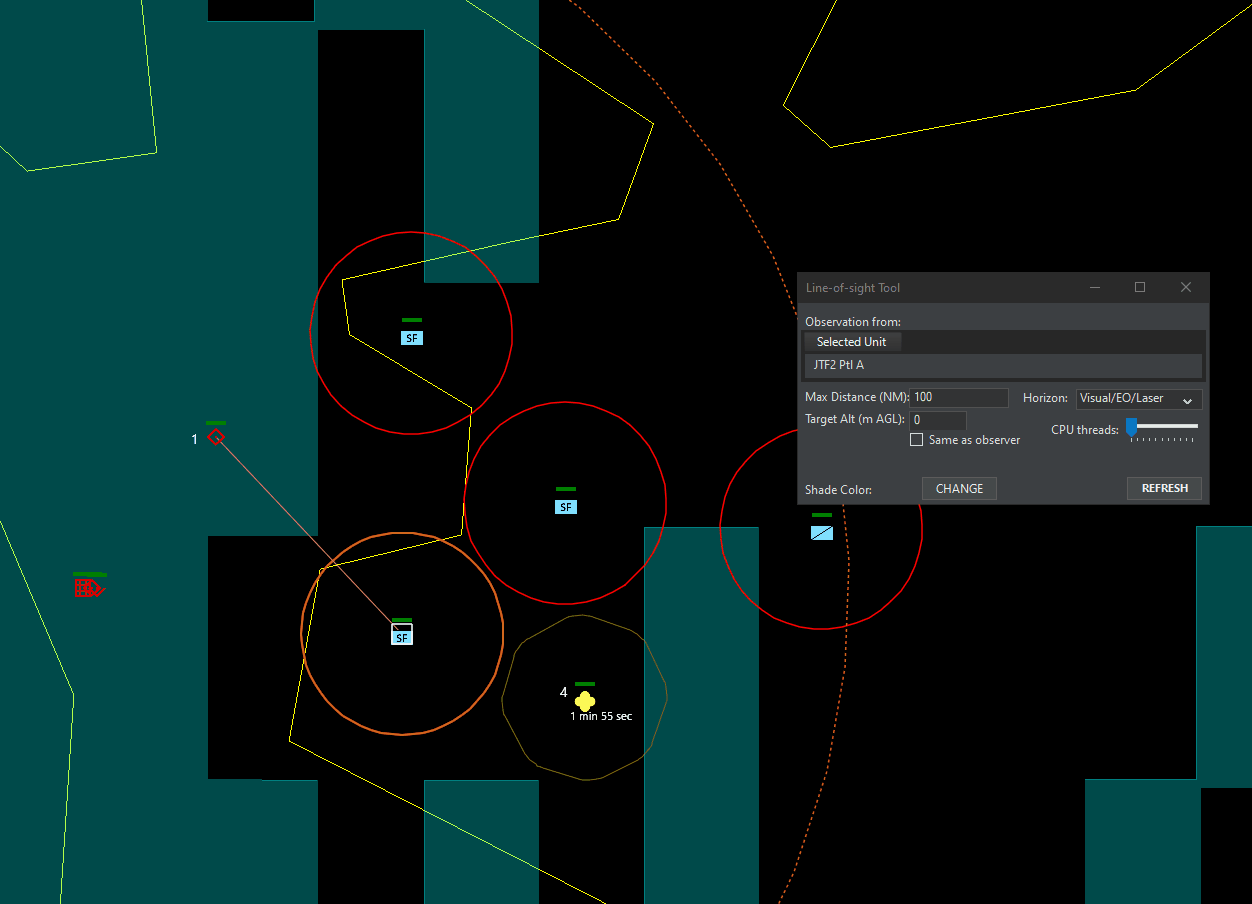Select the SF unit inside the orange circle

(x=402, y=634)
